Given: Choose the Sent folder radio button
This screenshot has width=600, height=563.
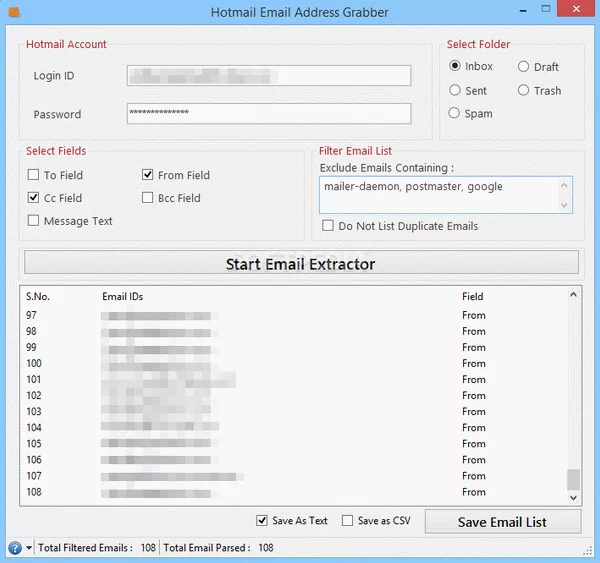Looking at the screenshot, I should tap(455, 90).
